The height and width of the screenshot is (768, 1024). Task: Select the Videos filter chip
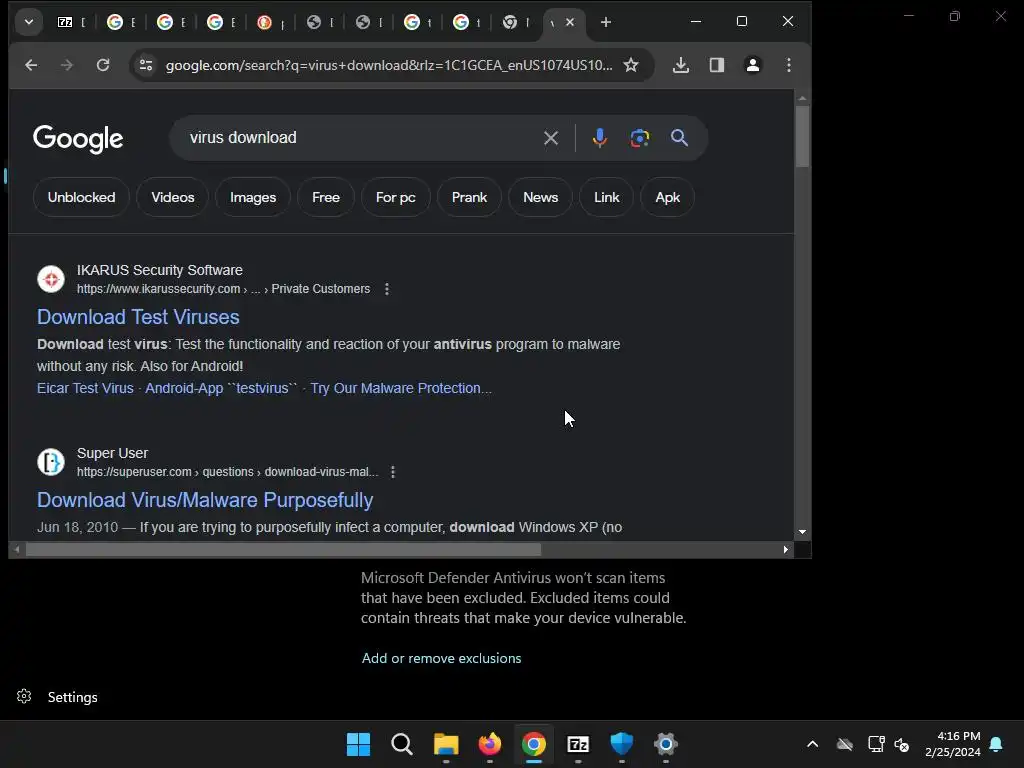[172, 197]
